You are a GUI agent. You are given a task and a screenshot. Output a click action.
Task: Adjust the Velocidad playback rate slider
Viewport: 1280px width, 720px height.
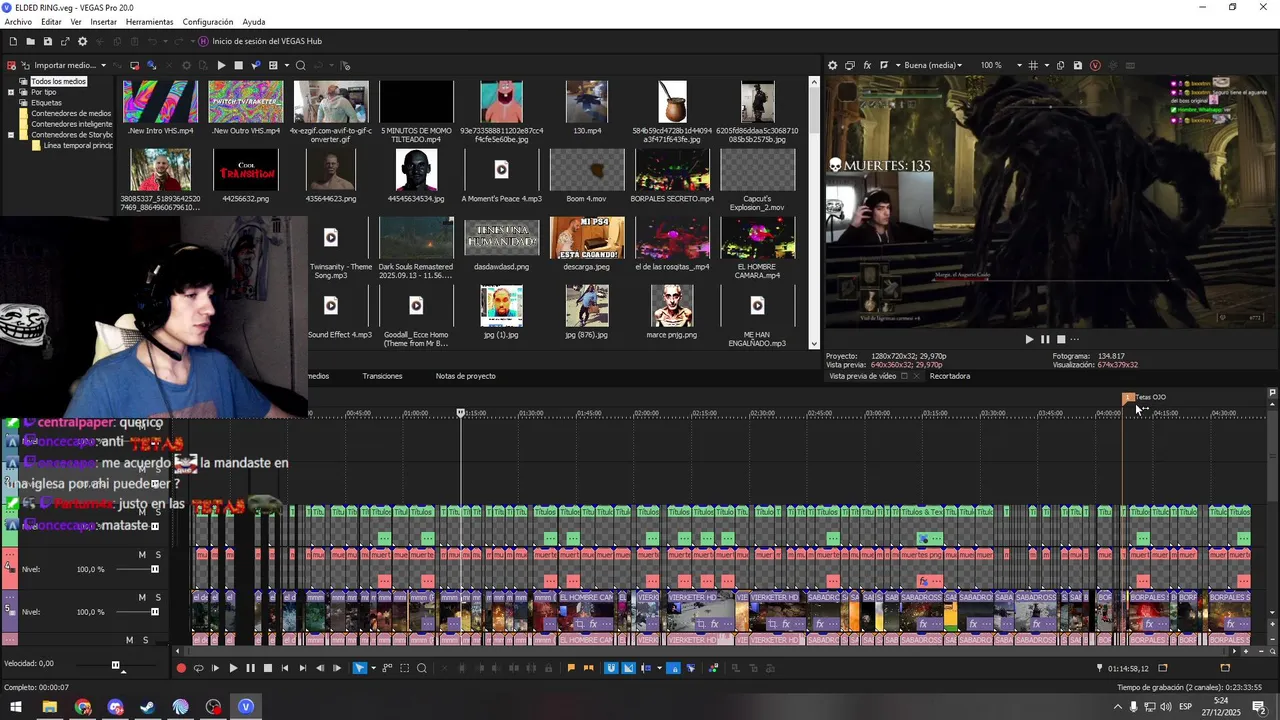(115, 665)
